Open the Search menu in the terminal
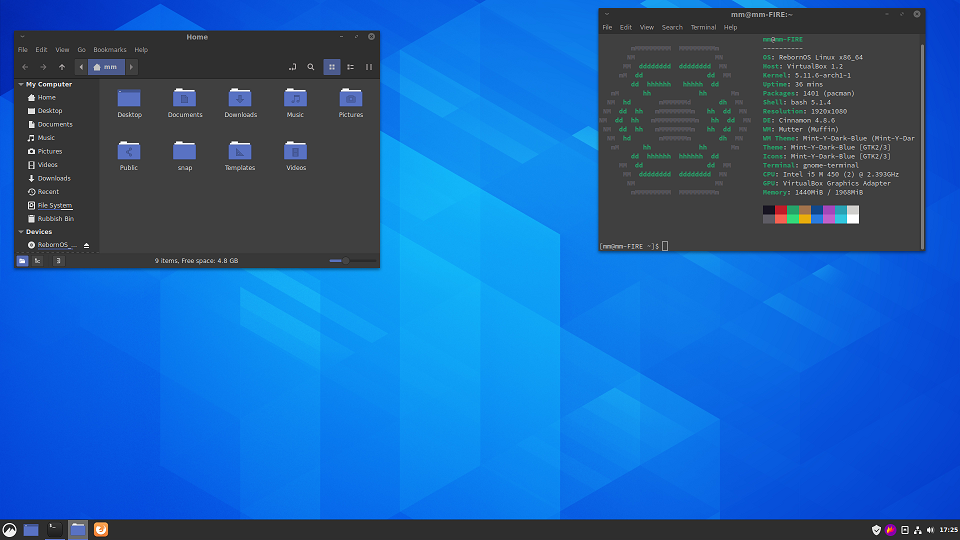Image resolution: width=960 pixels, height=540 pixels. 672,28
